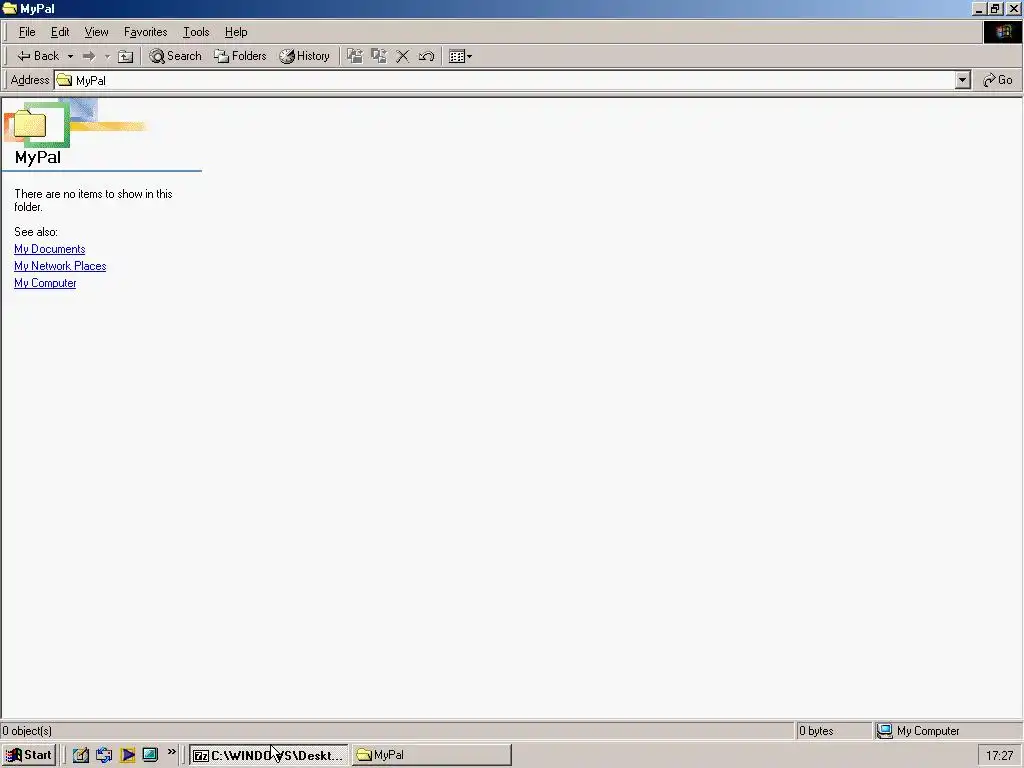Click the My Computer status bar zone
This screenshot has height=768, width=1024.
click(x=948, y=731)
